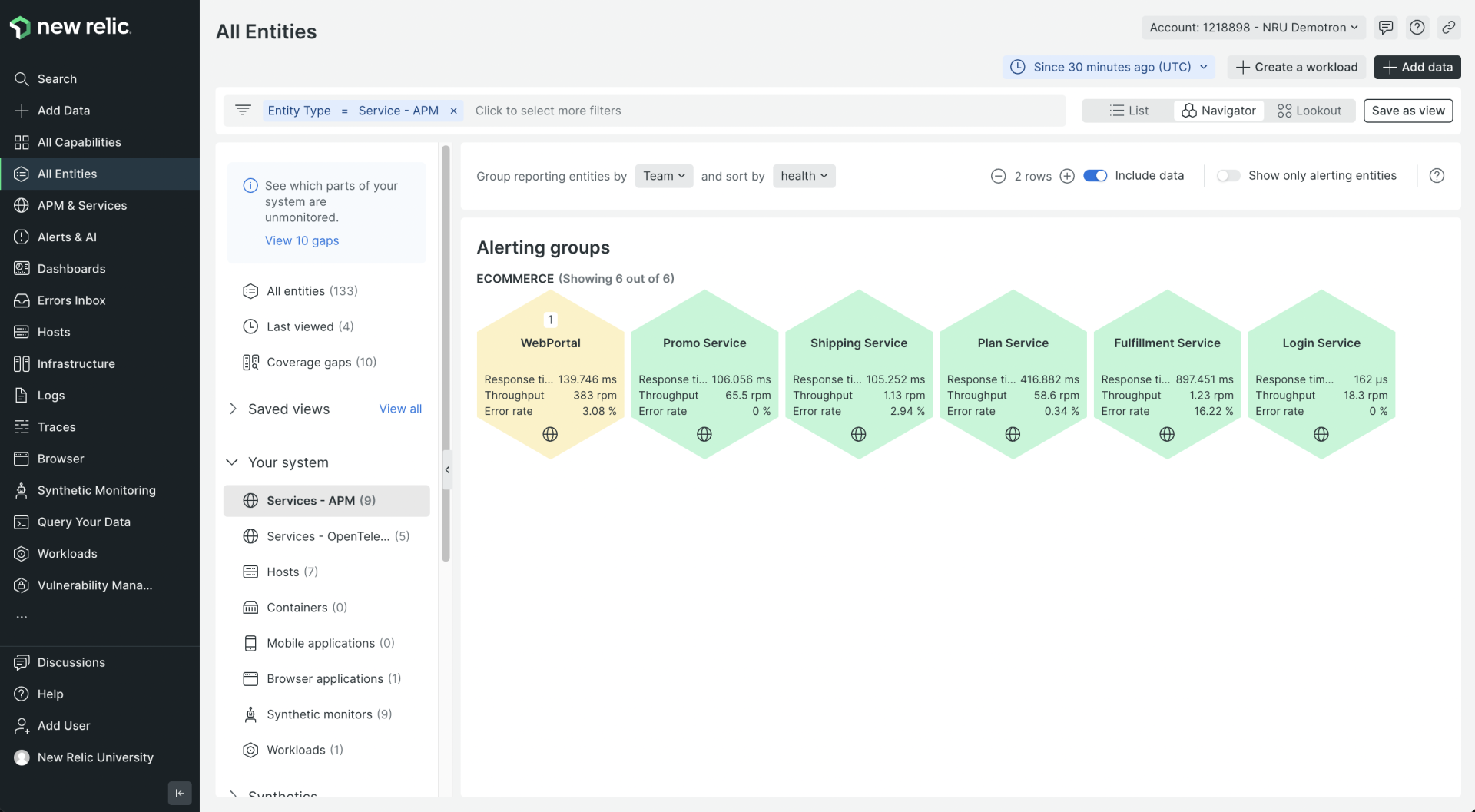This screenshot has height=812, width=1475.
Task: Open the Search sidebar icon
Action: pyautogui.click(x=22, y=78)
